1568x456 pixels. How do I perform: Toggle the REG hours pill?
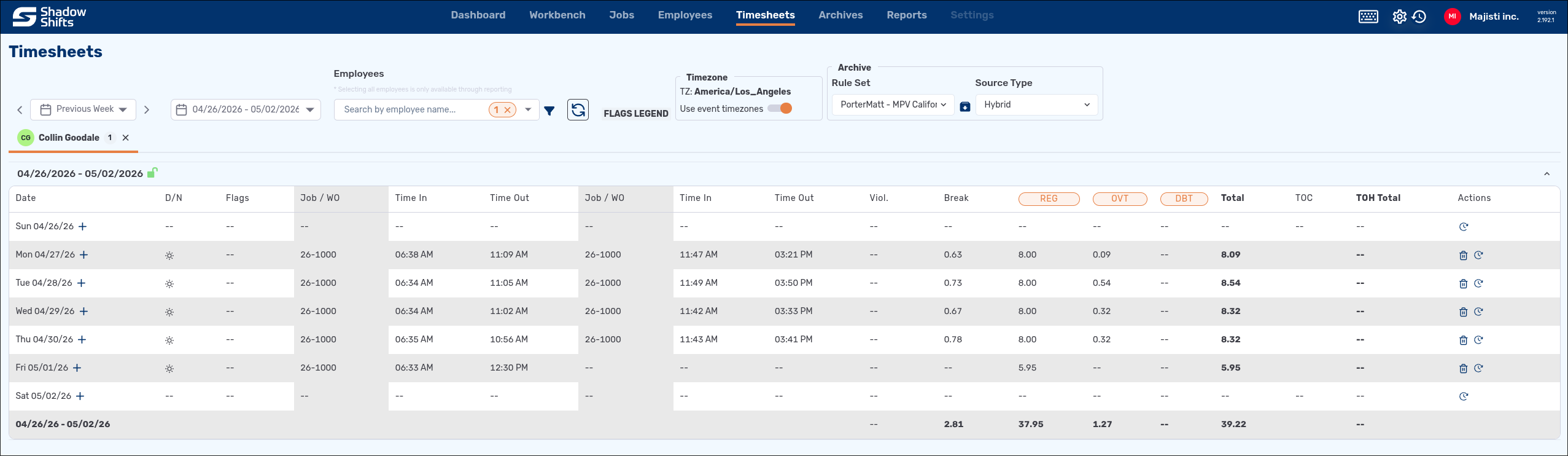[1049, 199]
